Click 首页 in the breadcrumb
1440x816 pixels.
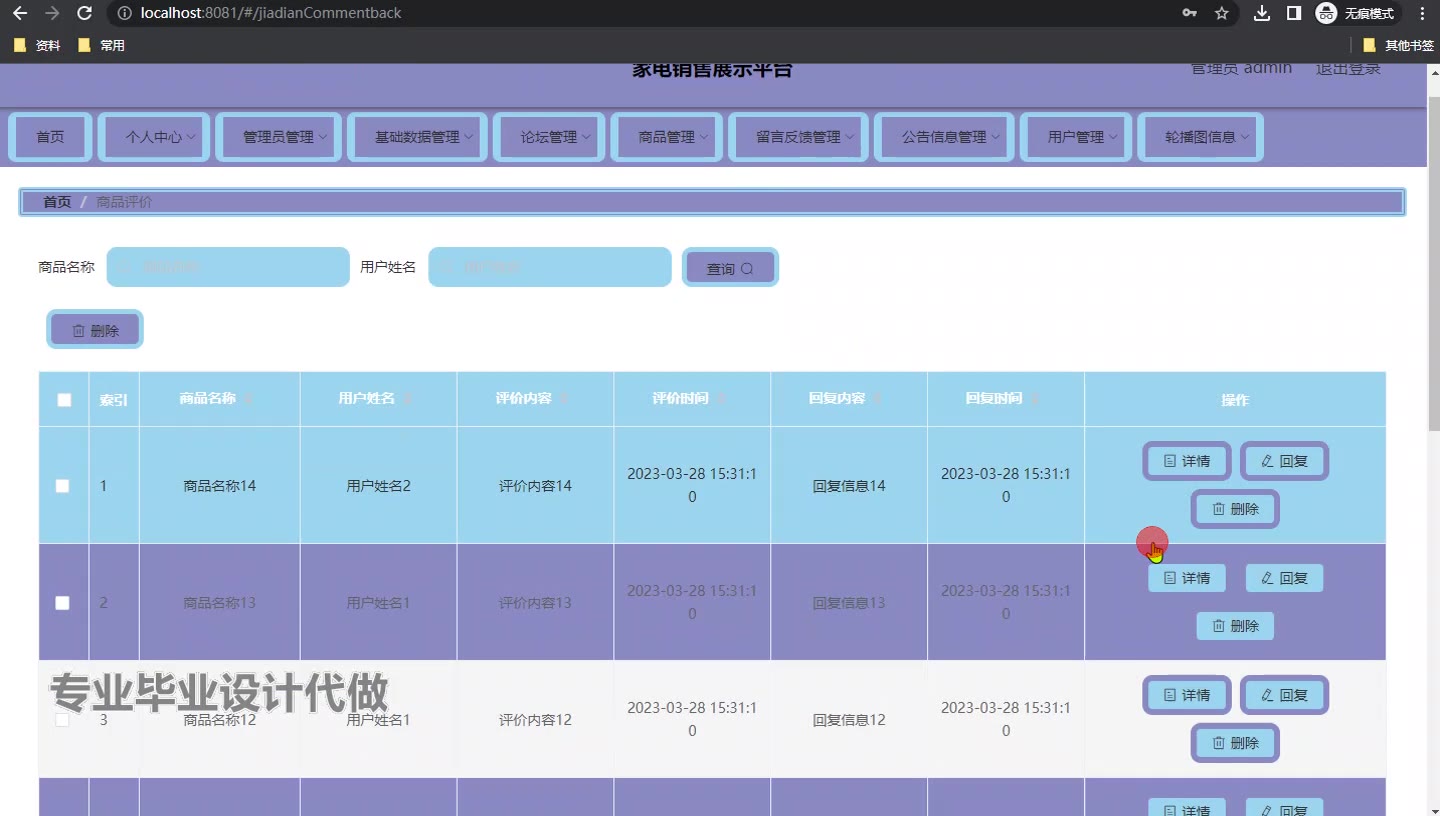(57, 202)
